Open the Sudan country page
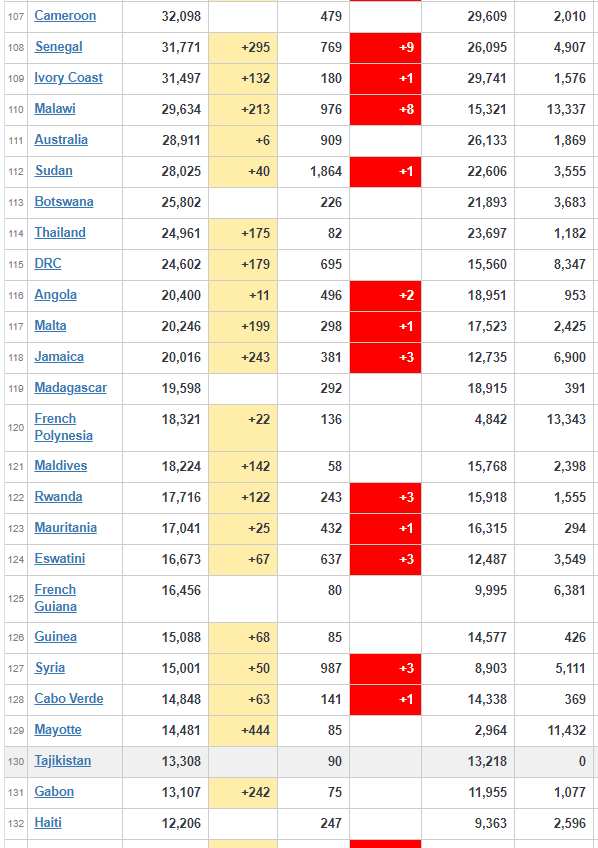The image size is (598, 848). 54,171
